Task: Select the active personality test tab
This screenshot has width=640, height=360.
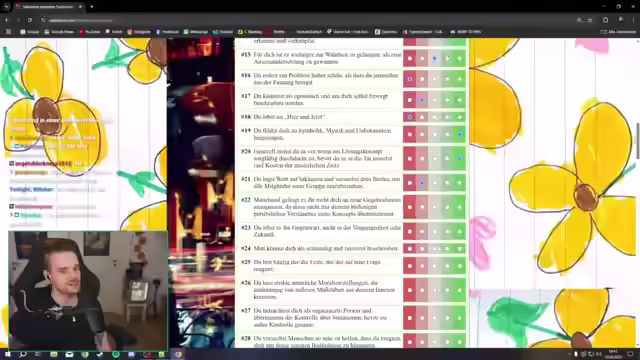Action: (x=48, y=7)
